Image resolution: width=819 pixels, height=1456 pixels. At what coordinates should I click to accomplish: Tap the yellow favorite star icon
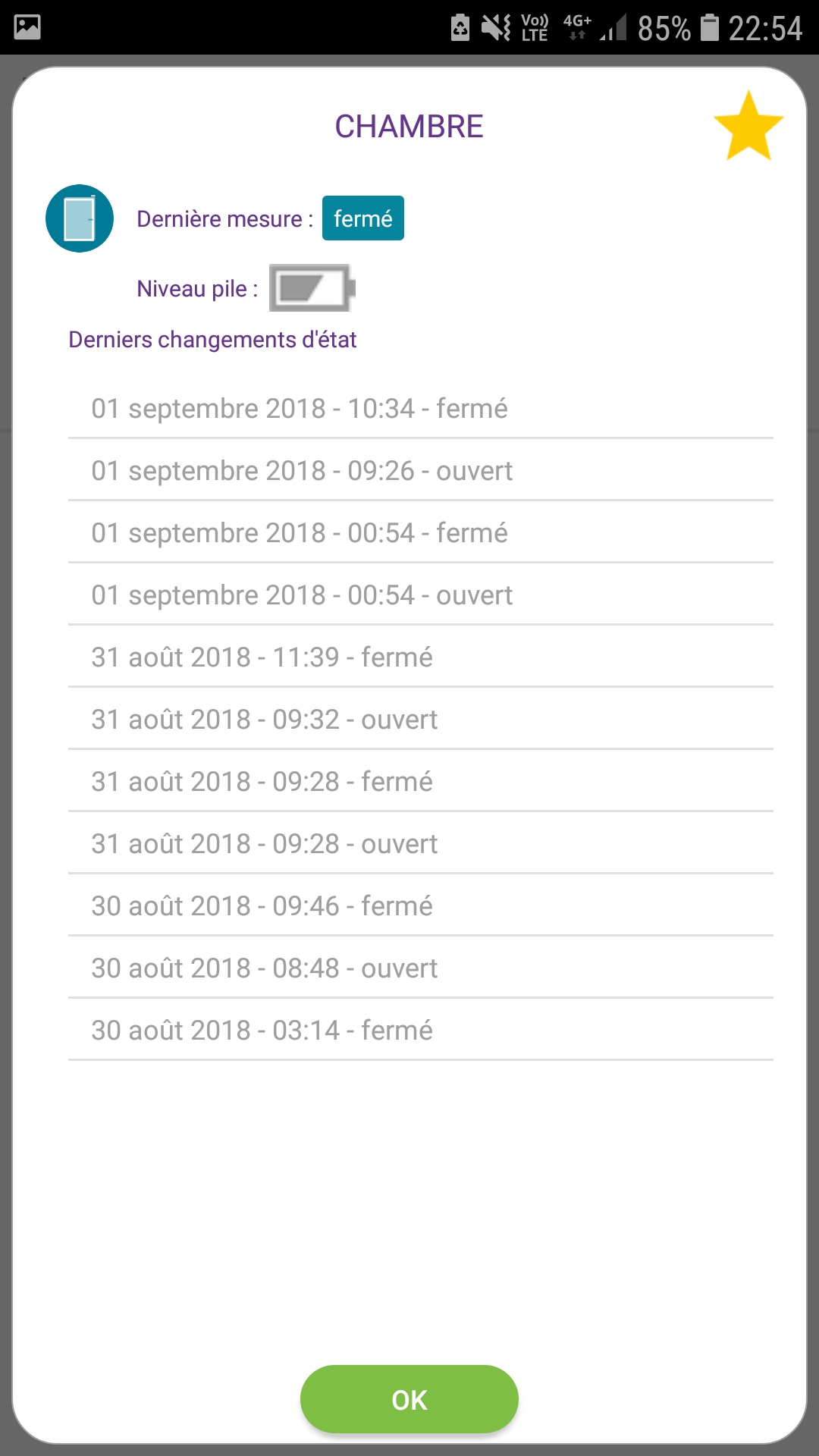click(x=748, y=127)
